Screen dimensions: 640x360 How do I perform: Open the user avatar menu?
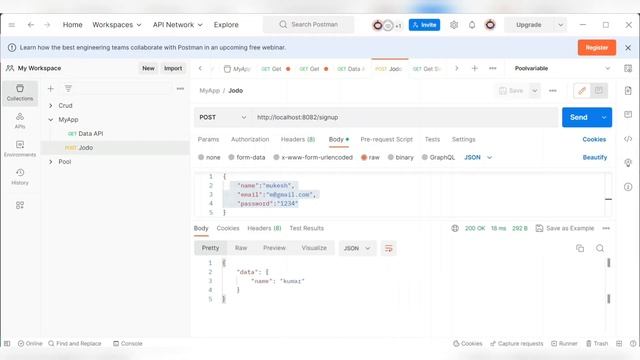[x=490, y=25]
